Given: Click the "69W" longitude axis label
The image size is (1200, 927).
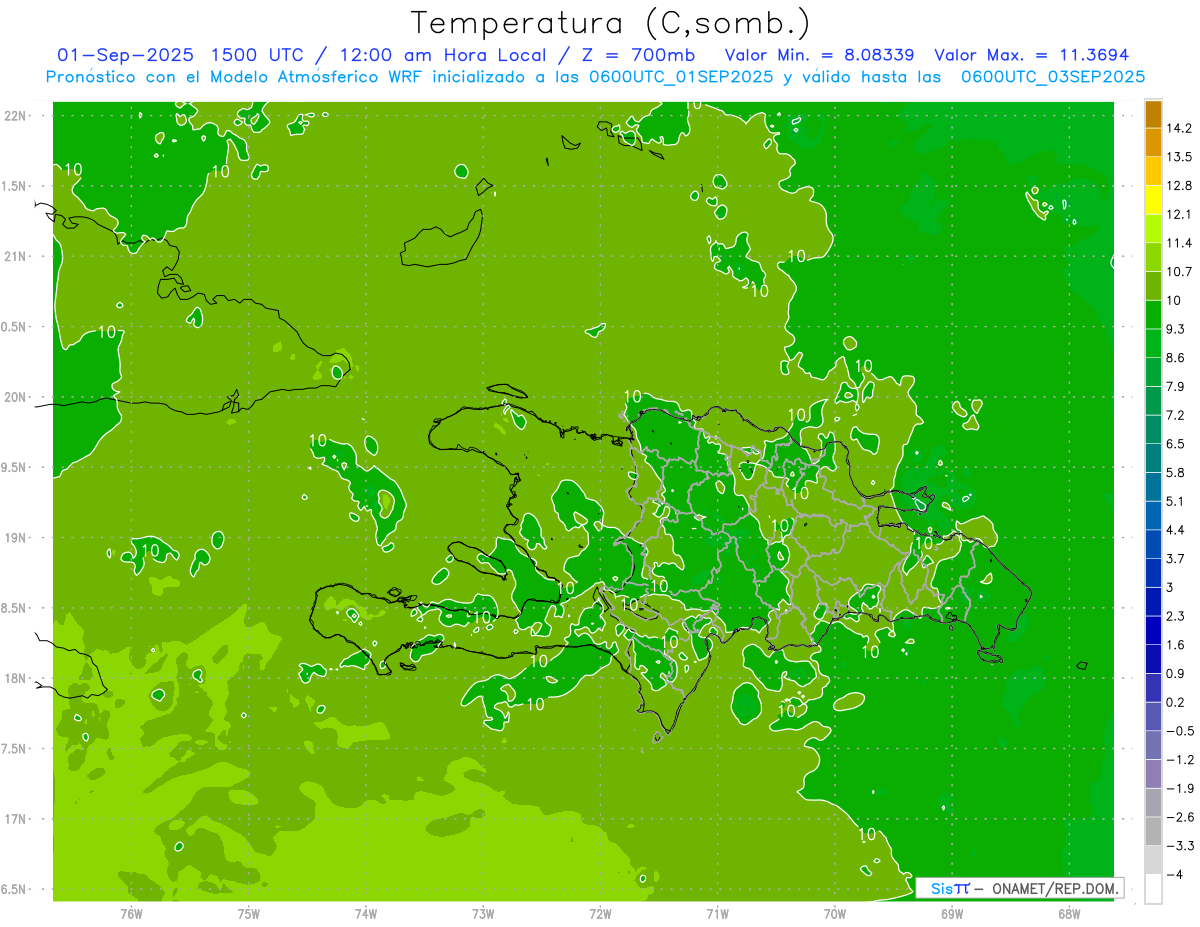Looking at the screenshot, I should tap(952, 914).
